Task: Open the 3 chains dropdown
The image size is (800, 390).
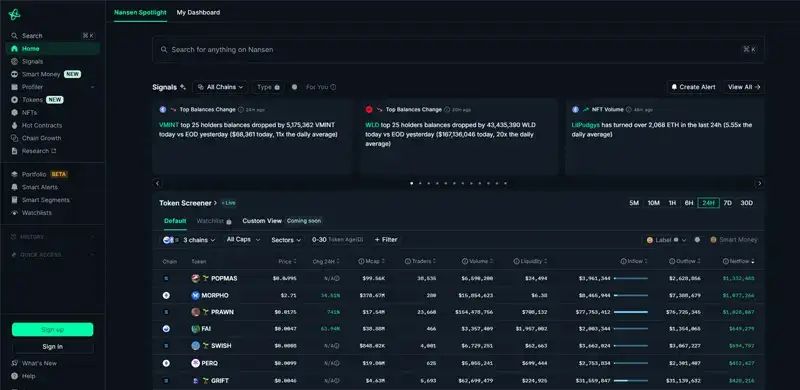Action: (x=189, y=239)
